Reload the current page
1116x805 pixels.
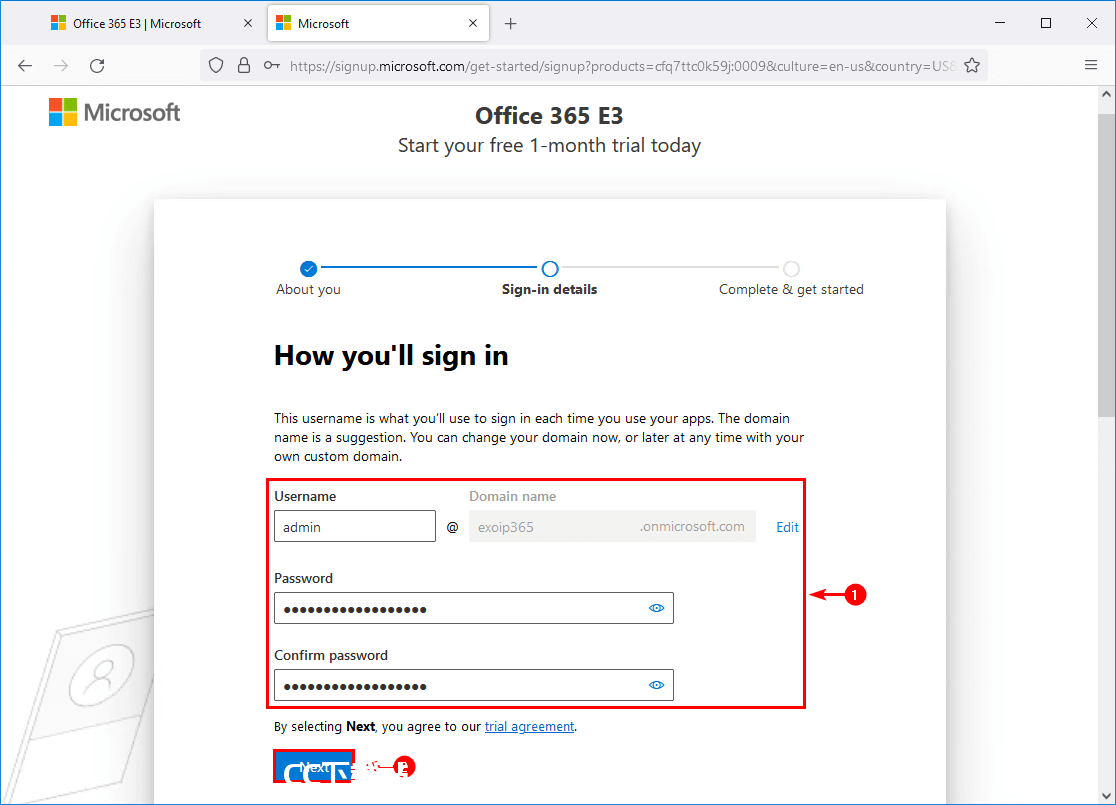tap(98, 66)
